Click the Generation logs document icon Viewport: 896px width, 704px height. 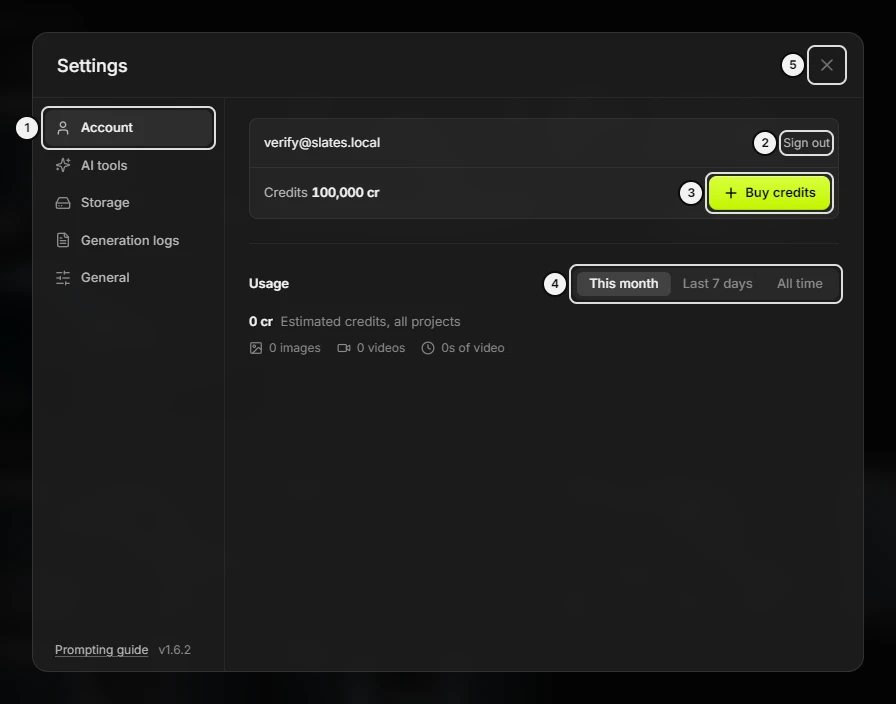pos(63,240)
